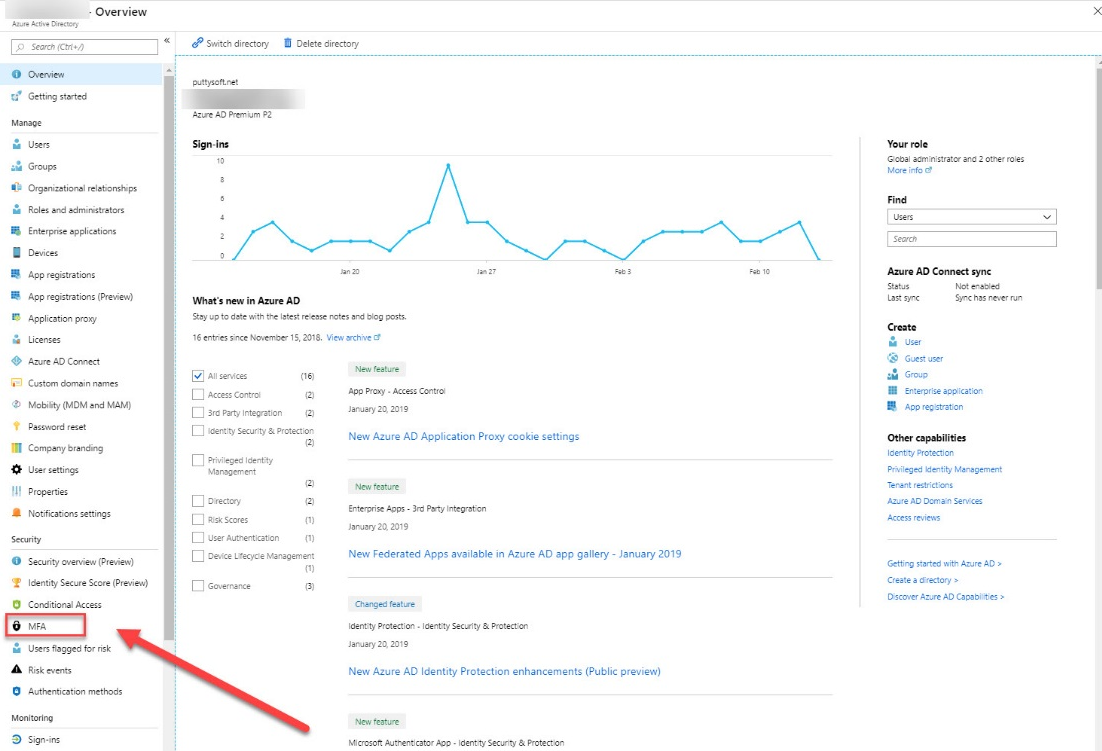Check the User Authentication checkbox
The height and width of the screenshot is (751, 1102).
(x=198, y=538)
